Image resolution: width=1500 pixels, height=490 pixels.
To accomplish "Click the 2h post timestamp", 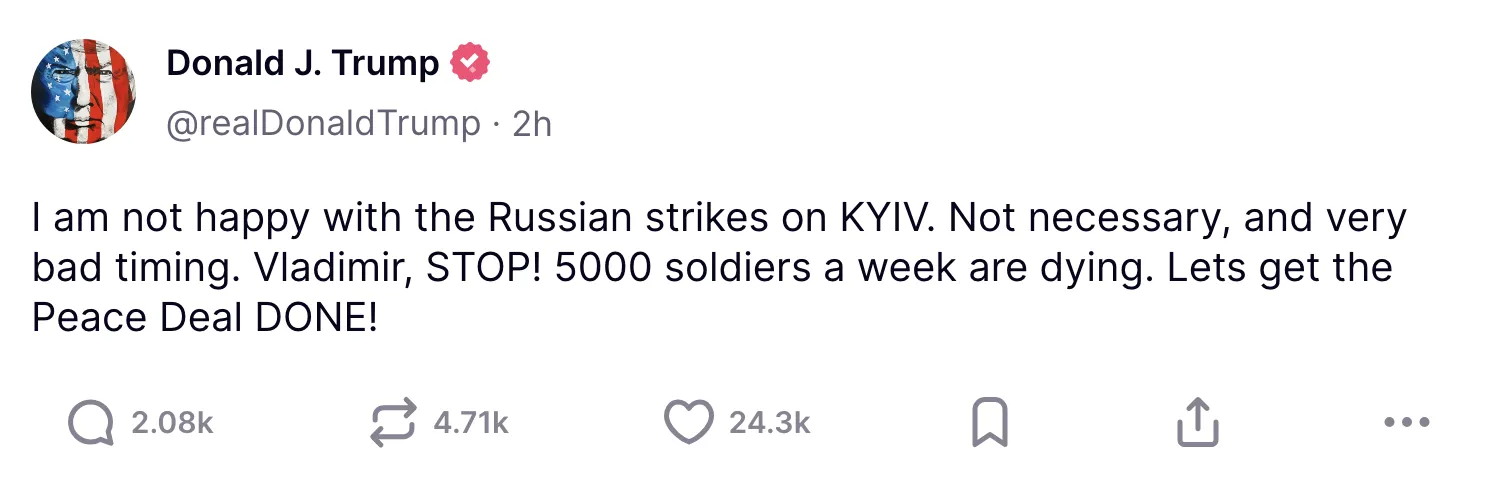I will coord(531,123).
